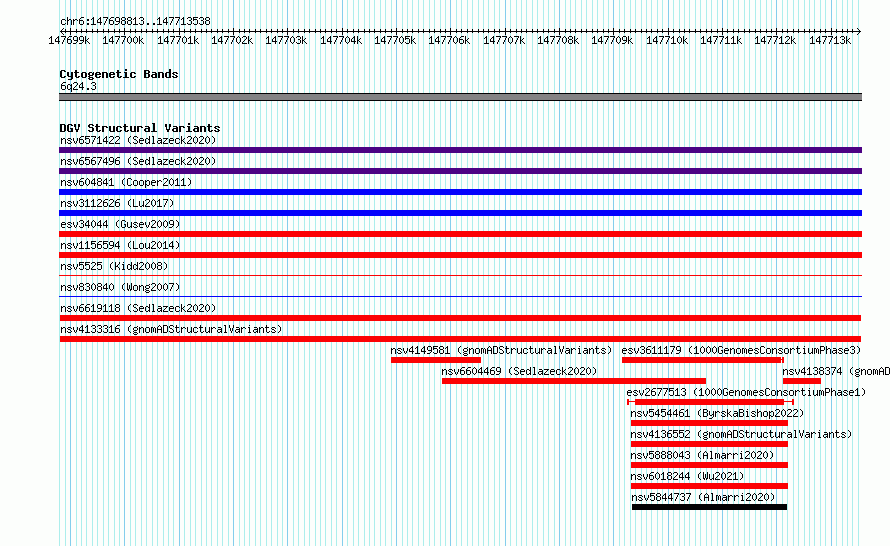This screenshot has width=890, height=546.
Task: Click the thin blue nsv830840 line
Action: (460, 296)
